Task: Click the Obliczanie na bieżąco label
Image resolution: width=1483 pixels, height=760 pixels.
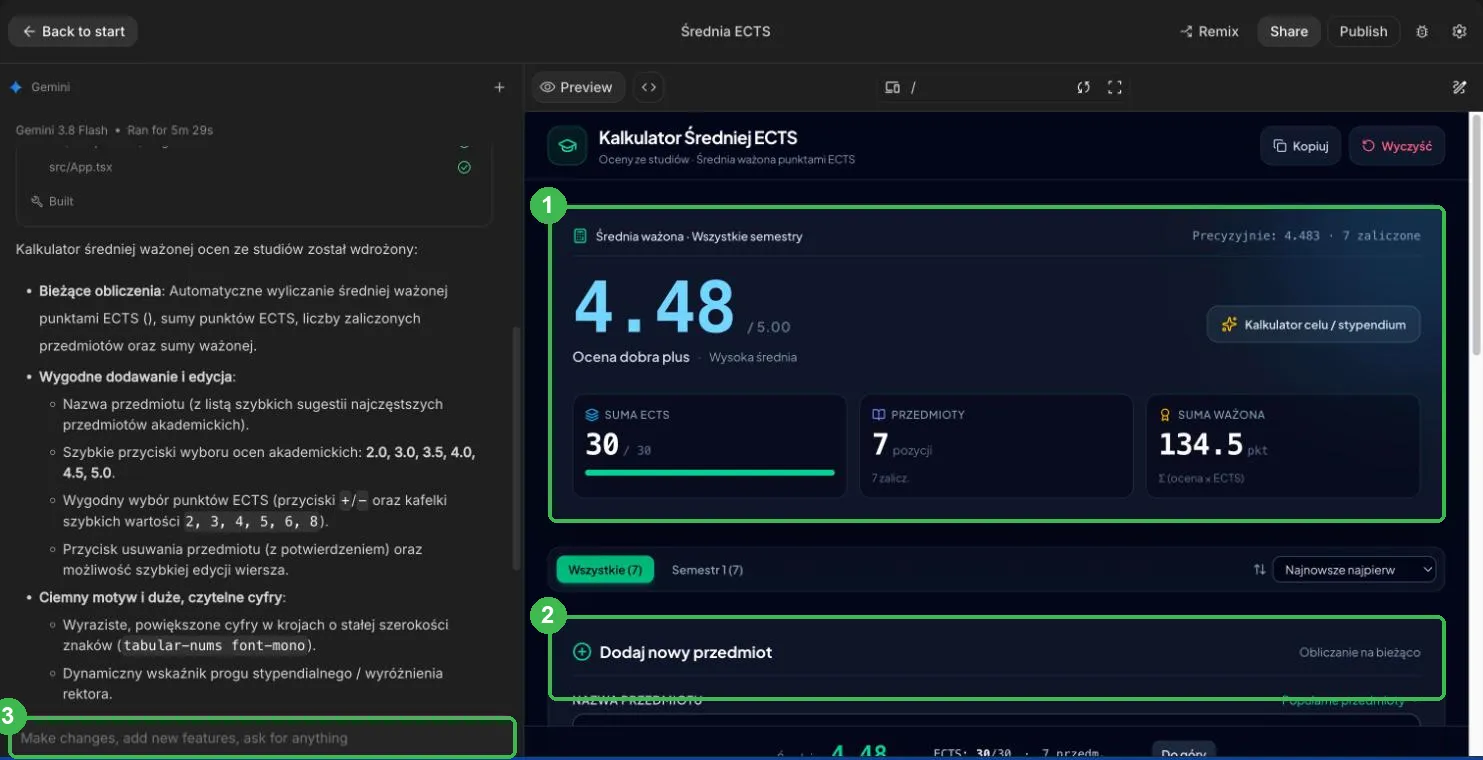Action: tap(1359, 652)
